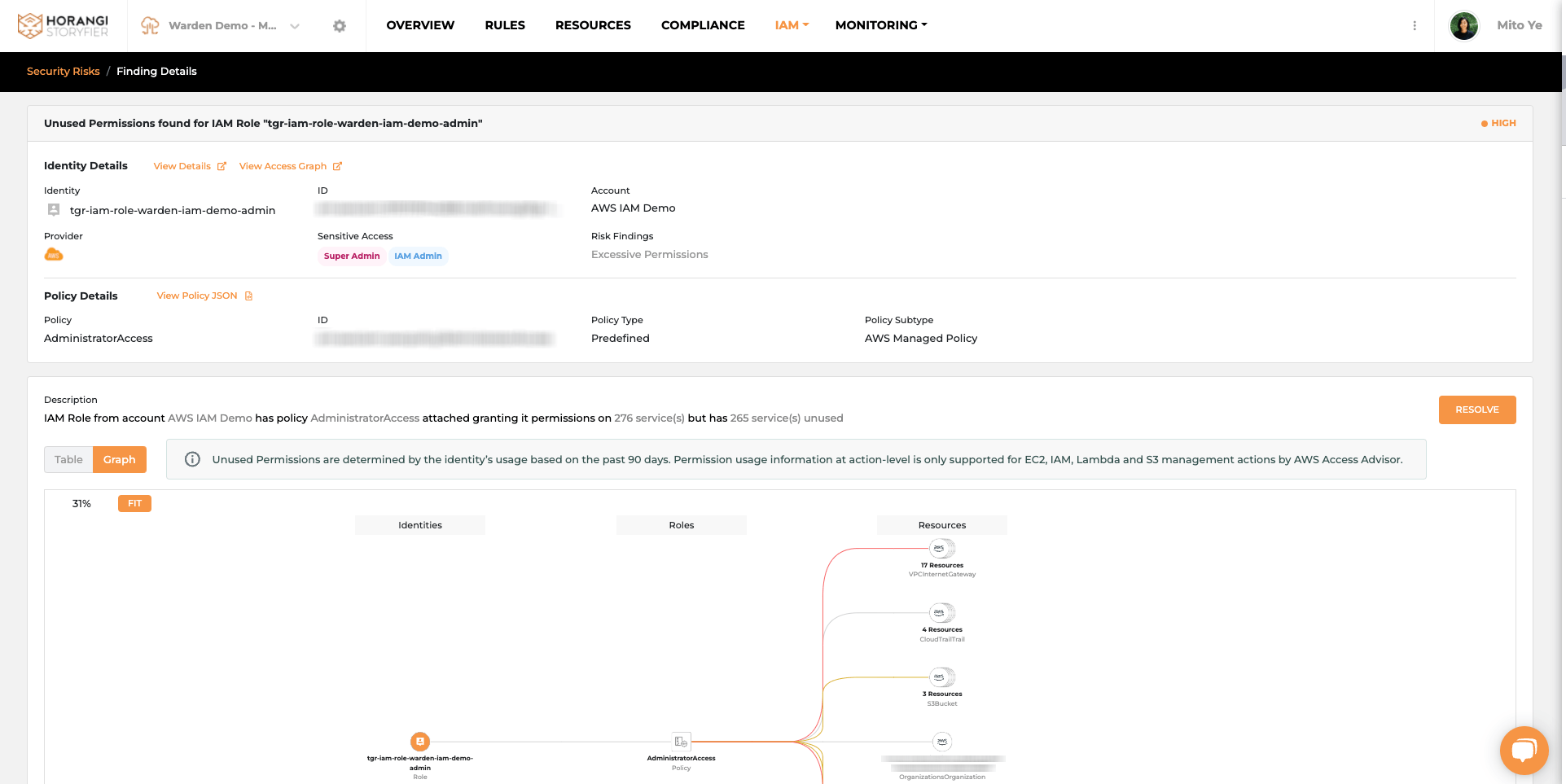Click the 276 service(s) text in description
The image size is (1566, 784).
[x=649, y=418]
